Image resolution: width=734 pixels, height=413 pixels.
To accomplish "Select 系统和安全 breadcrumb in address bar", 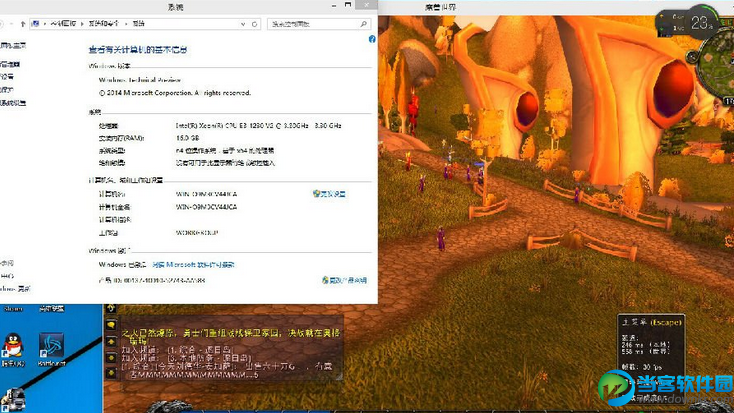I will (104, 23).
